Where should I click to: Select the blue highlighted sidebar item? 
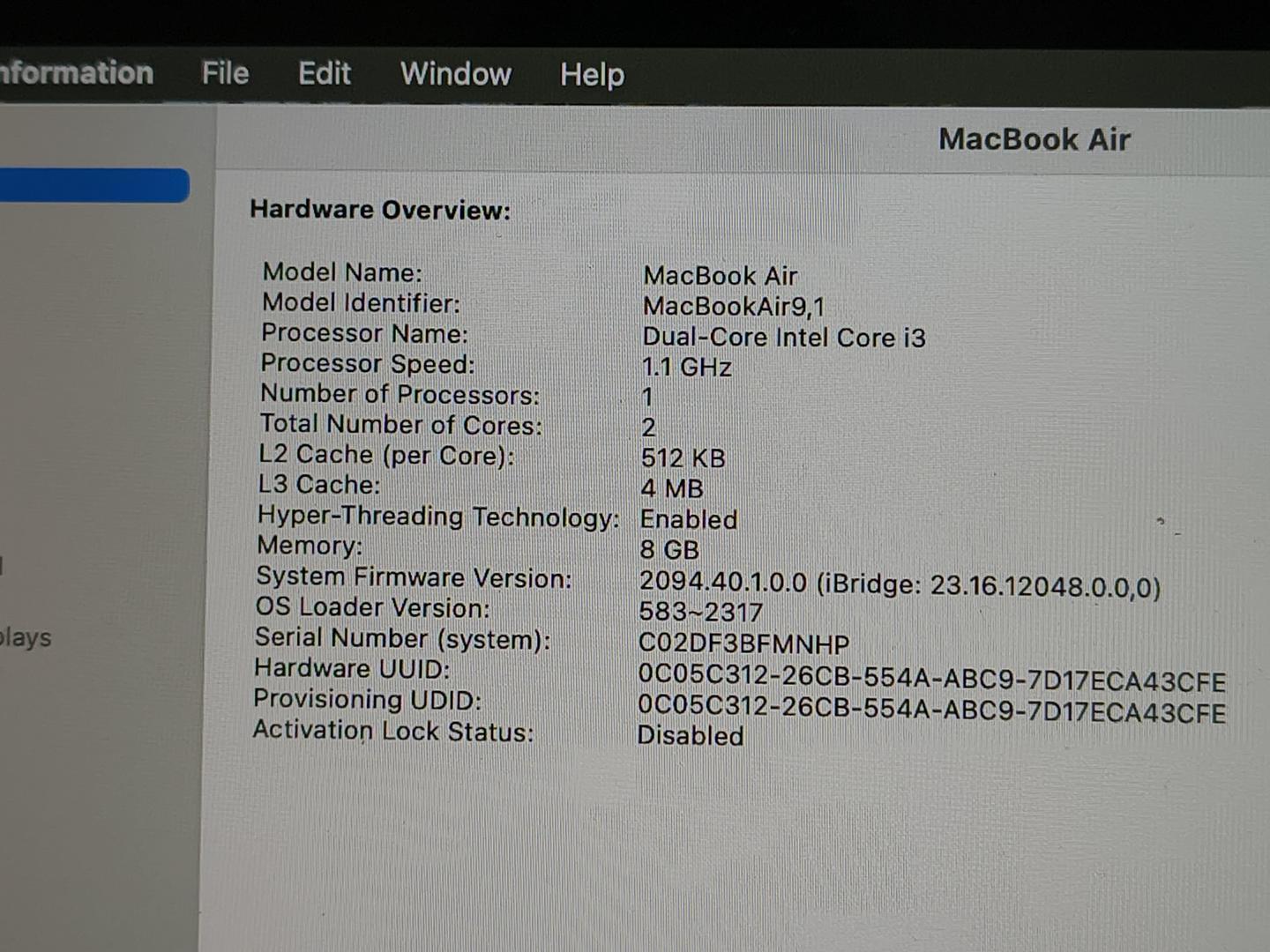coord(93,186)
